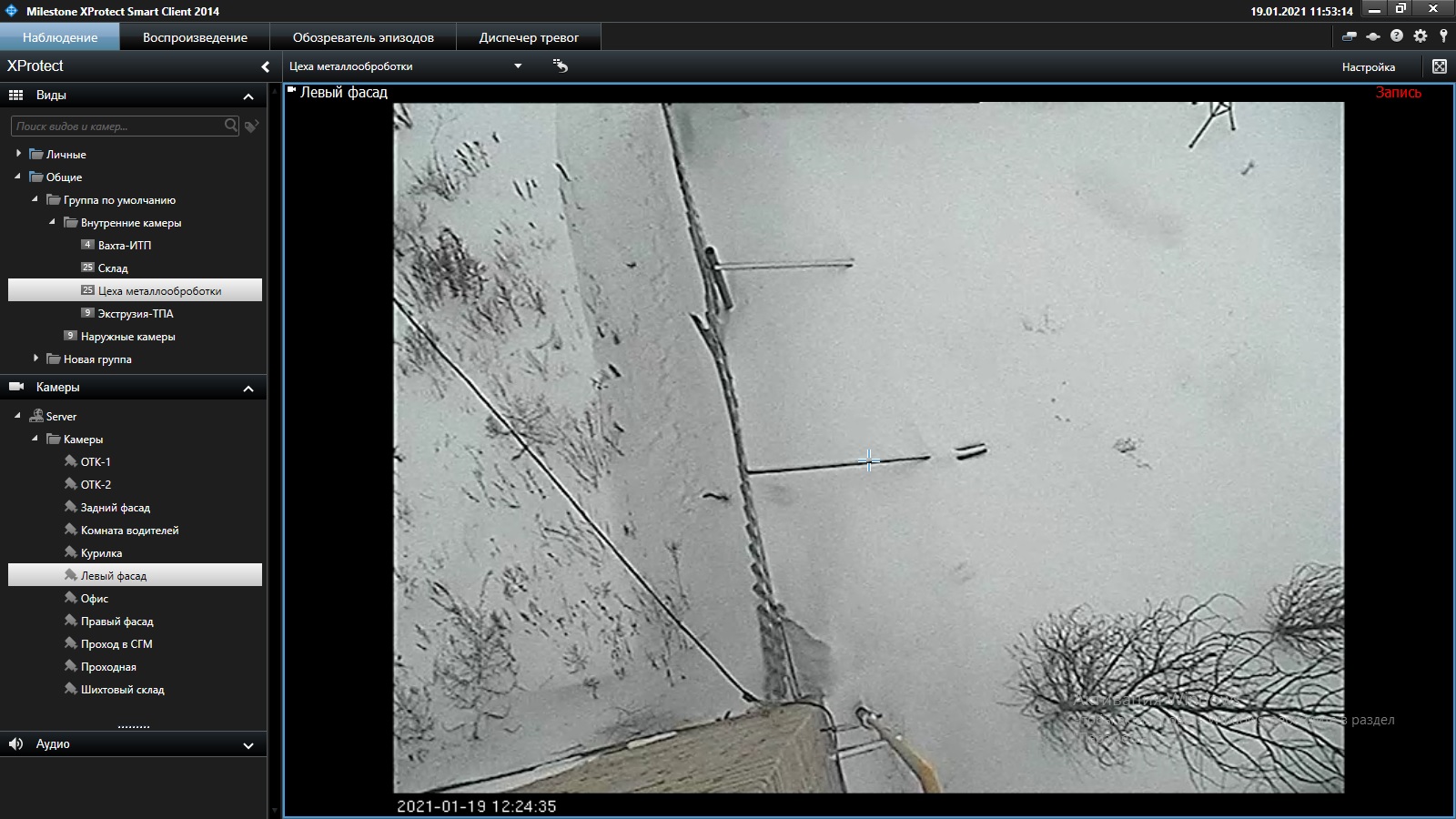This screenshot has height=819, width=1456.
Task: Collapse the XProtect side panel arrow
Action: 265,66
